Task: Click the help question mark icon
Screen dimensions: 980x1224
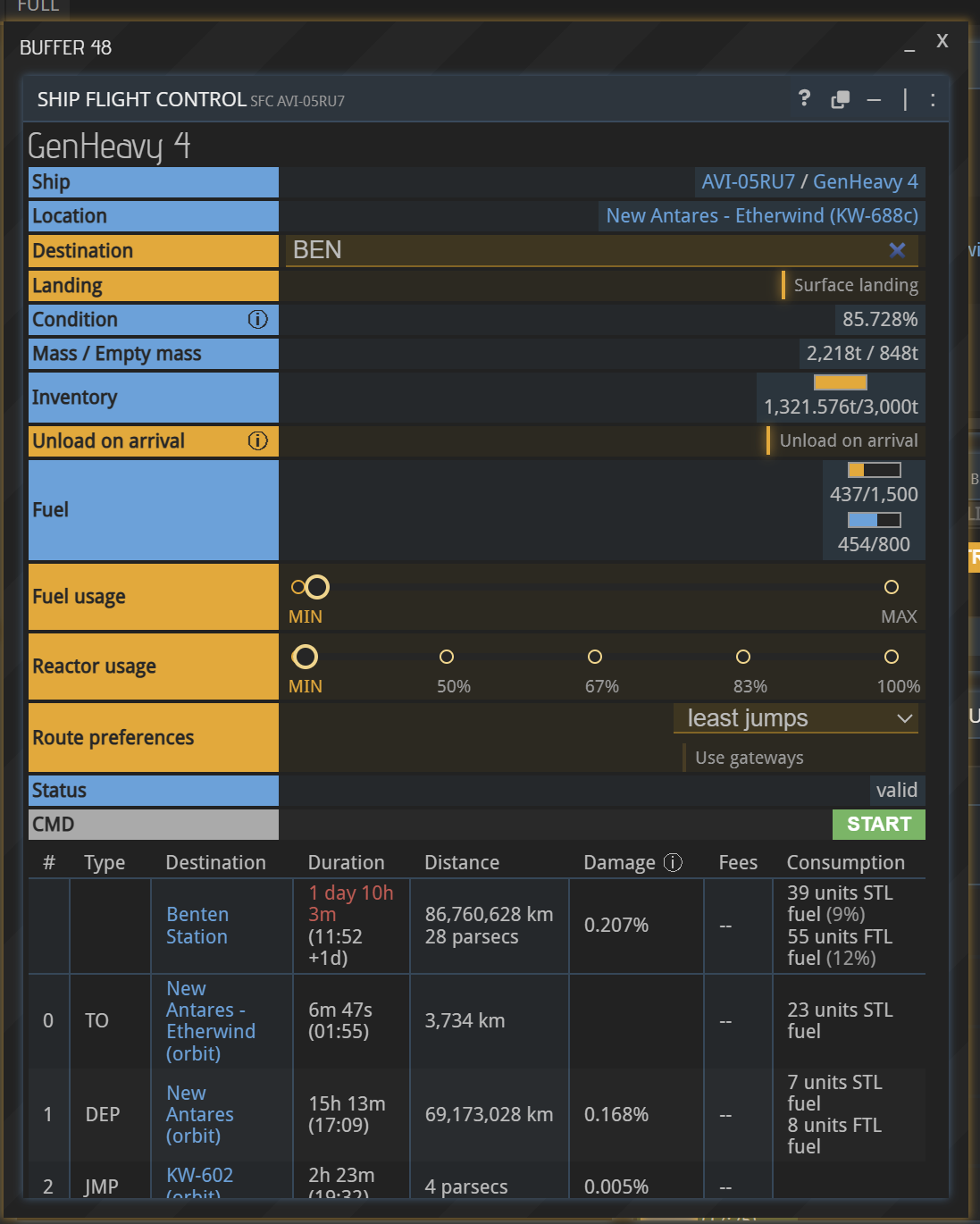Action: pyautogui.click(x=804, y=98)
